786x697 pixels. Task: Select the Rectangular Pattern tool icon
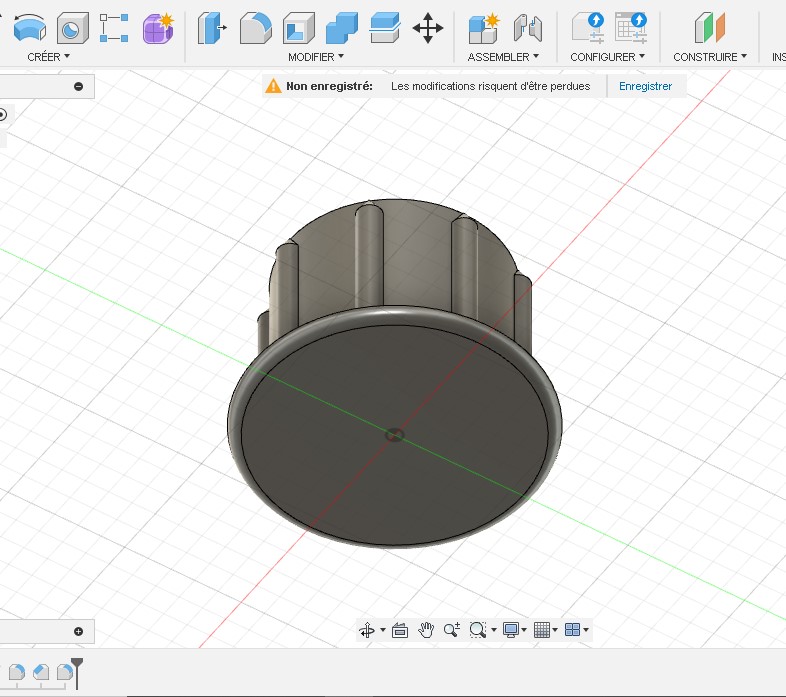pyautogui.click(x=114, y=28)
